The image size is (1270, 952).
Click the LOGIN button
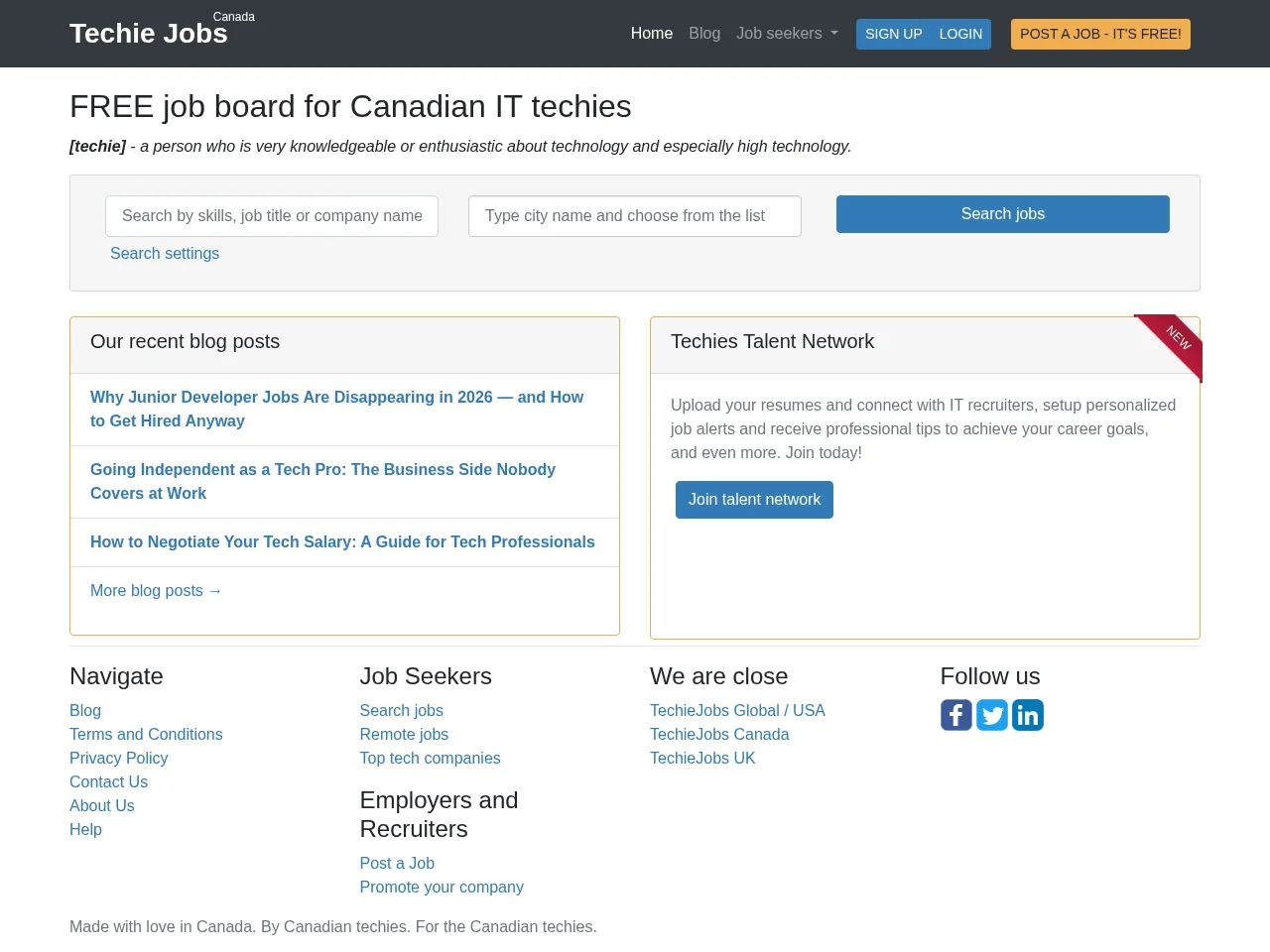pos(960,34)
